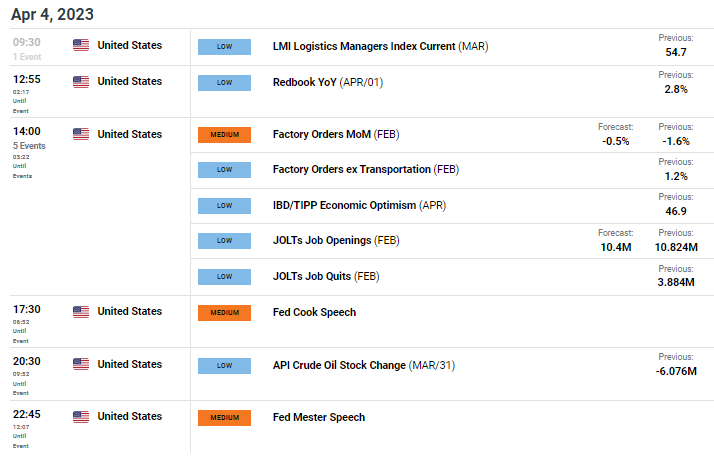The height and width of the screenshot is (463, 714).
Task: Click the MEDIUM badge next to Fed Cook Speech
Action: 224,313
